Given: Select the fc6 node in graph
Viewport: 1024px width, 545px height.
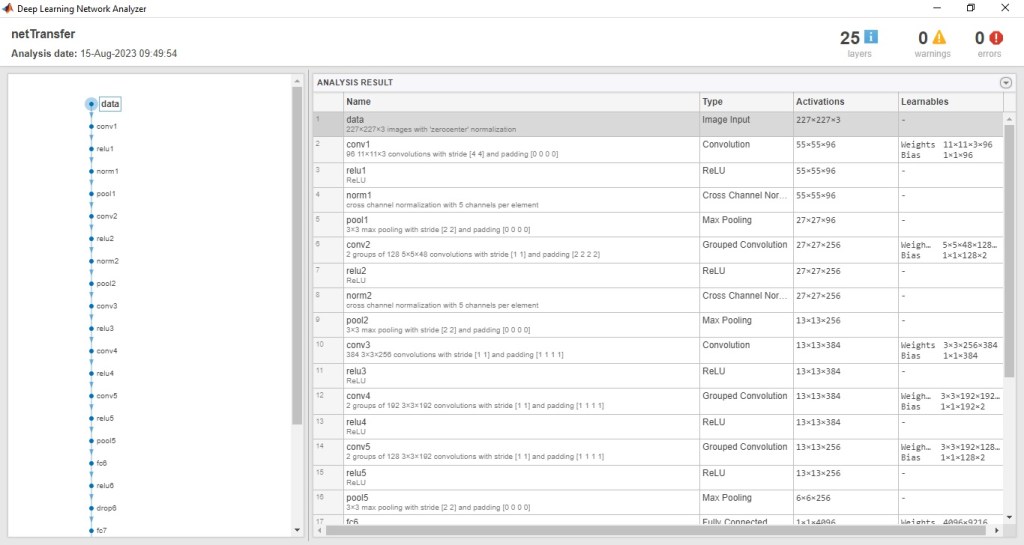Looking at the screenshot, I should (92, 463).
